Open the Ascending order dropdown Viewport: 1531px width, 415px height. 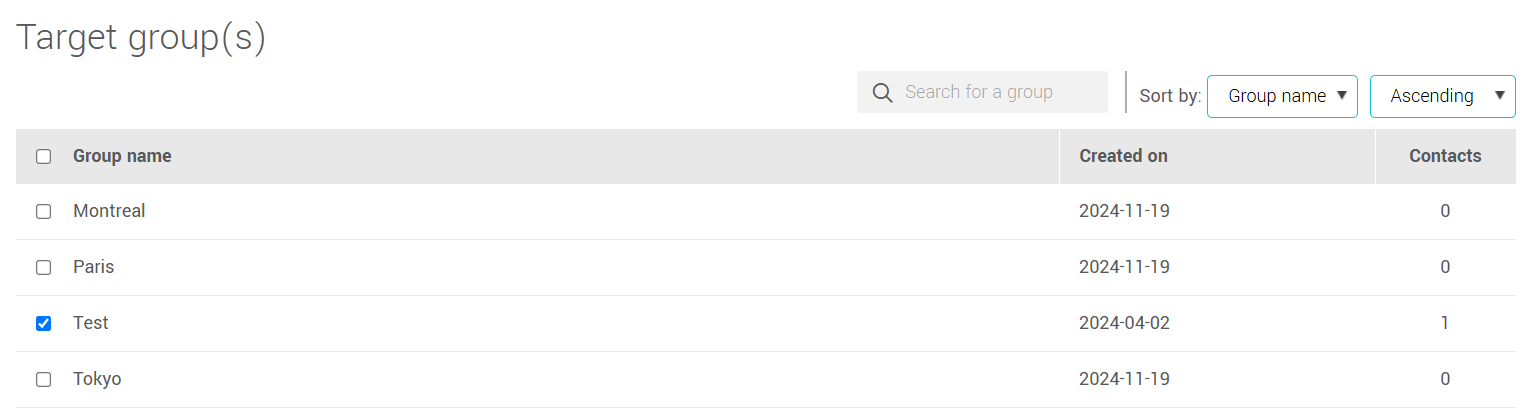1442,96
